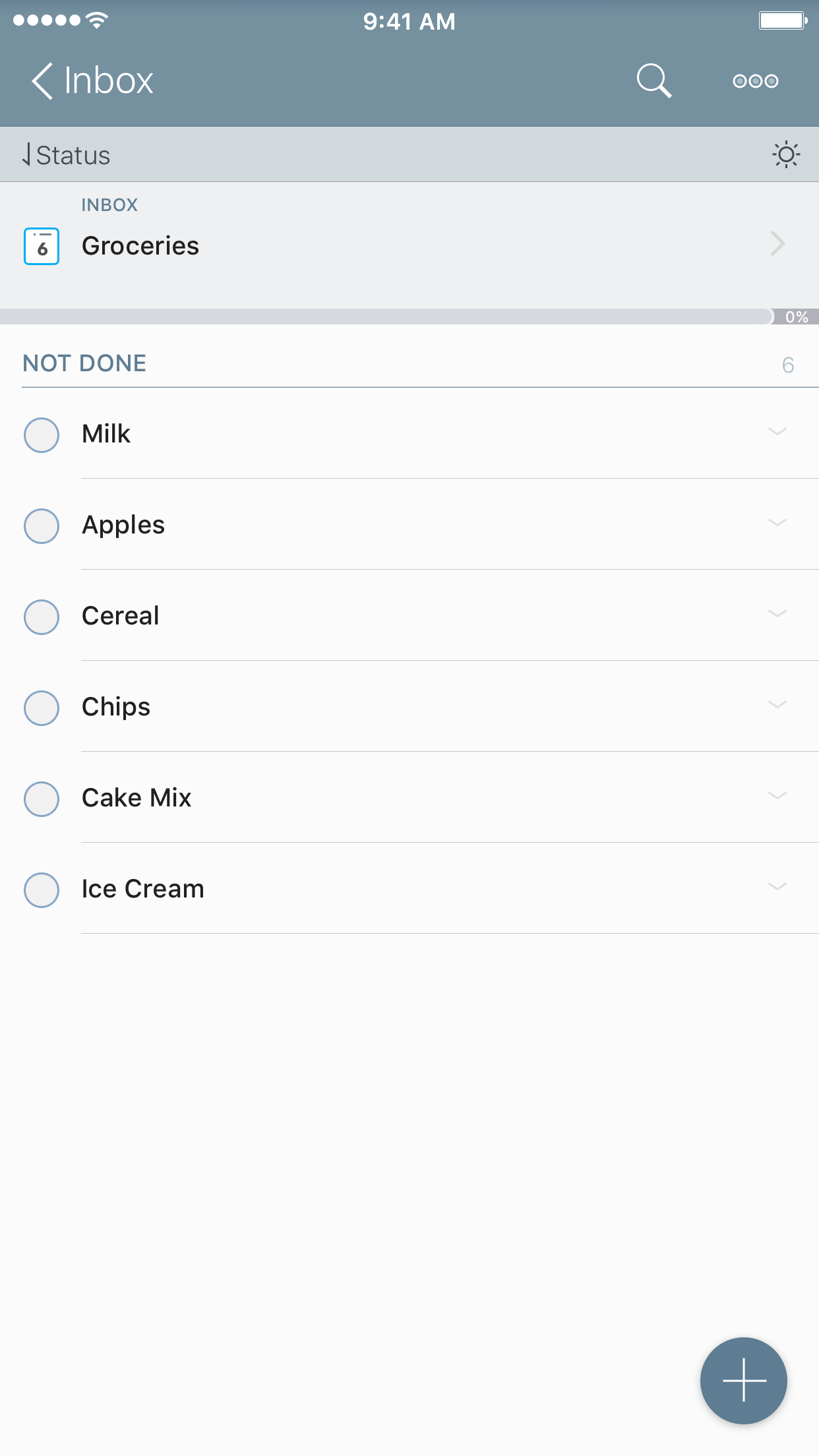
Task: Tap the battery icon in status bar
Action: pos(783,21)
